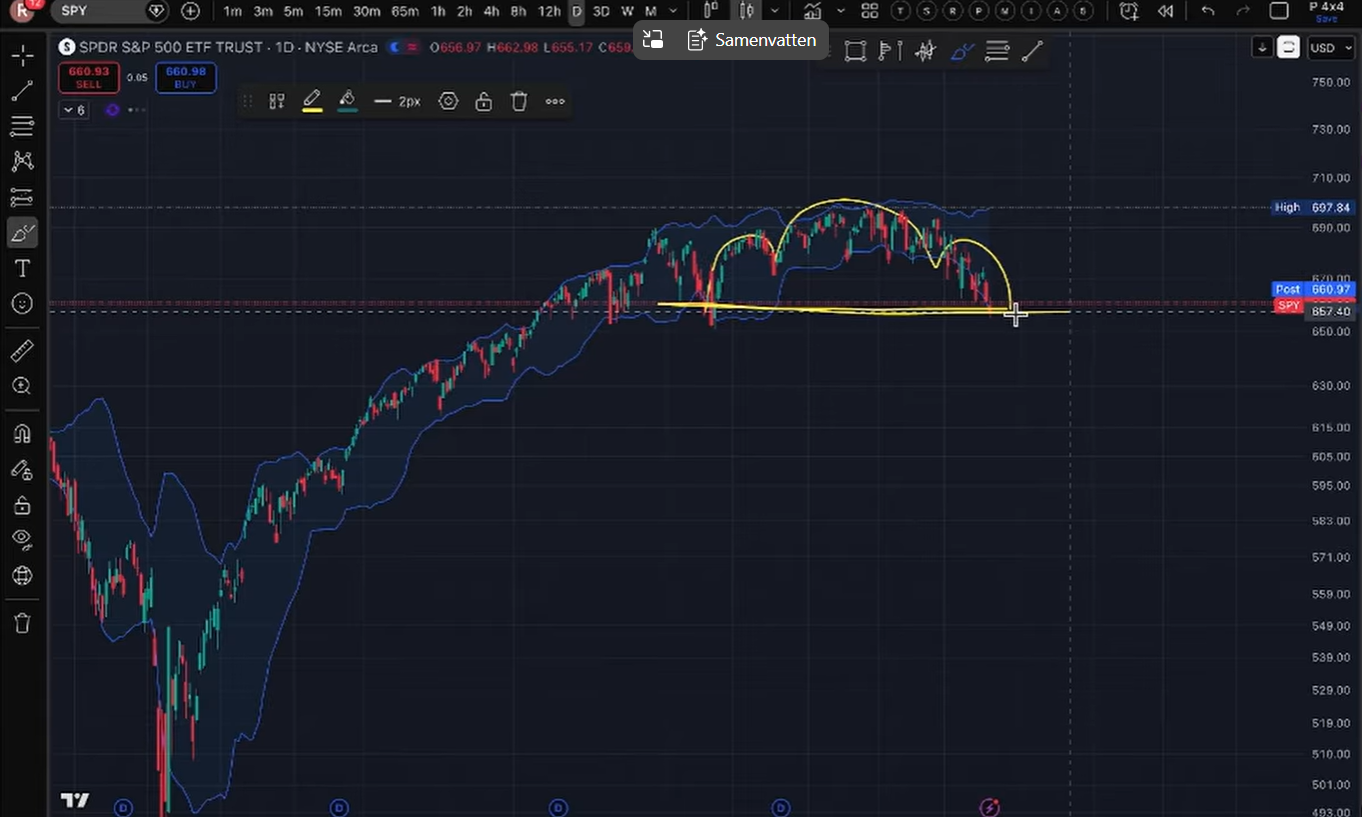Expand chart style dropdown arrow
Screen dimensions: 1362x817
[775, 11]
